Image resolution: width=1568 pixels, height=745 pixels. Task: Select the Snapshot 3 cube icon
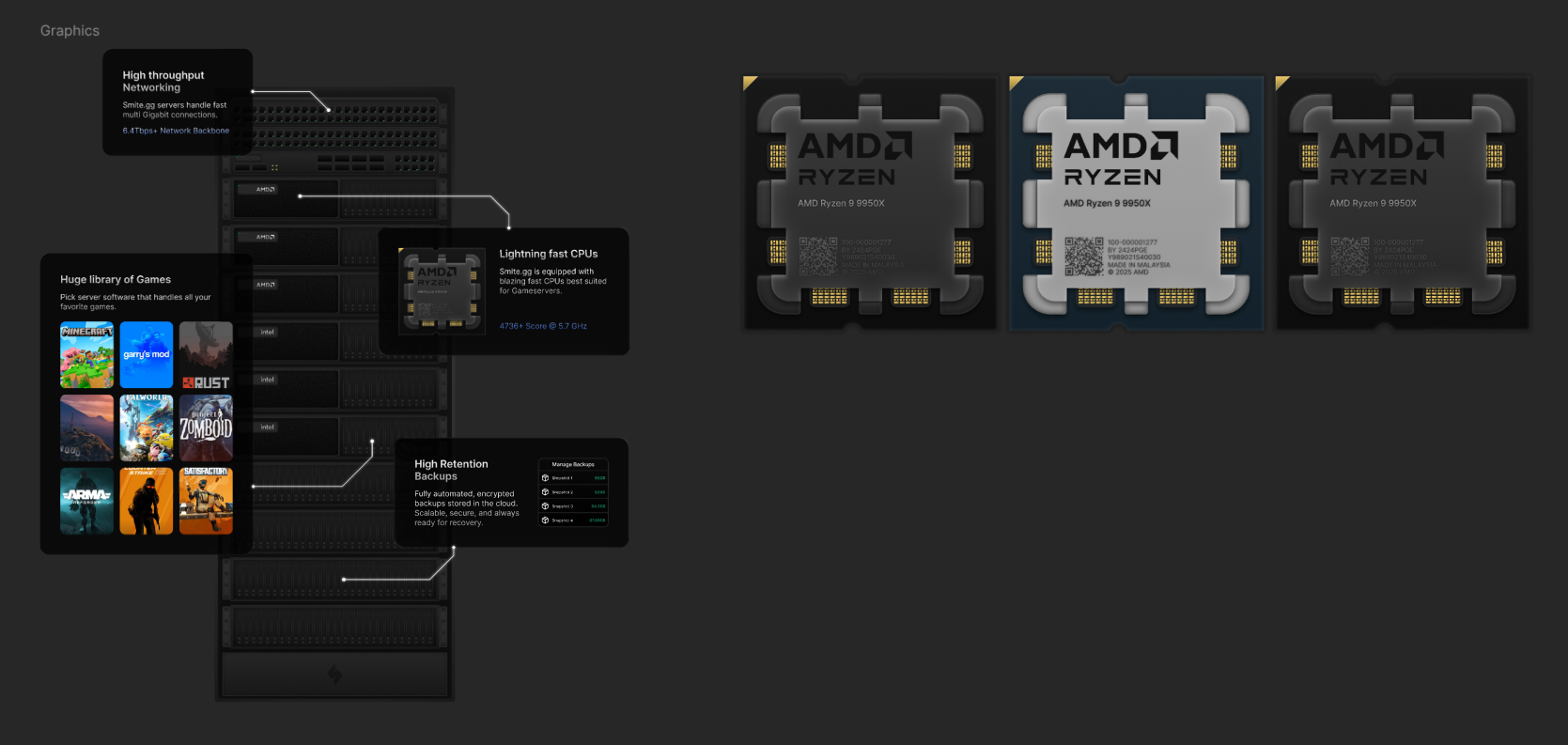click(546, 506)
